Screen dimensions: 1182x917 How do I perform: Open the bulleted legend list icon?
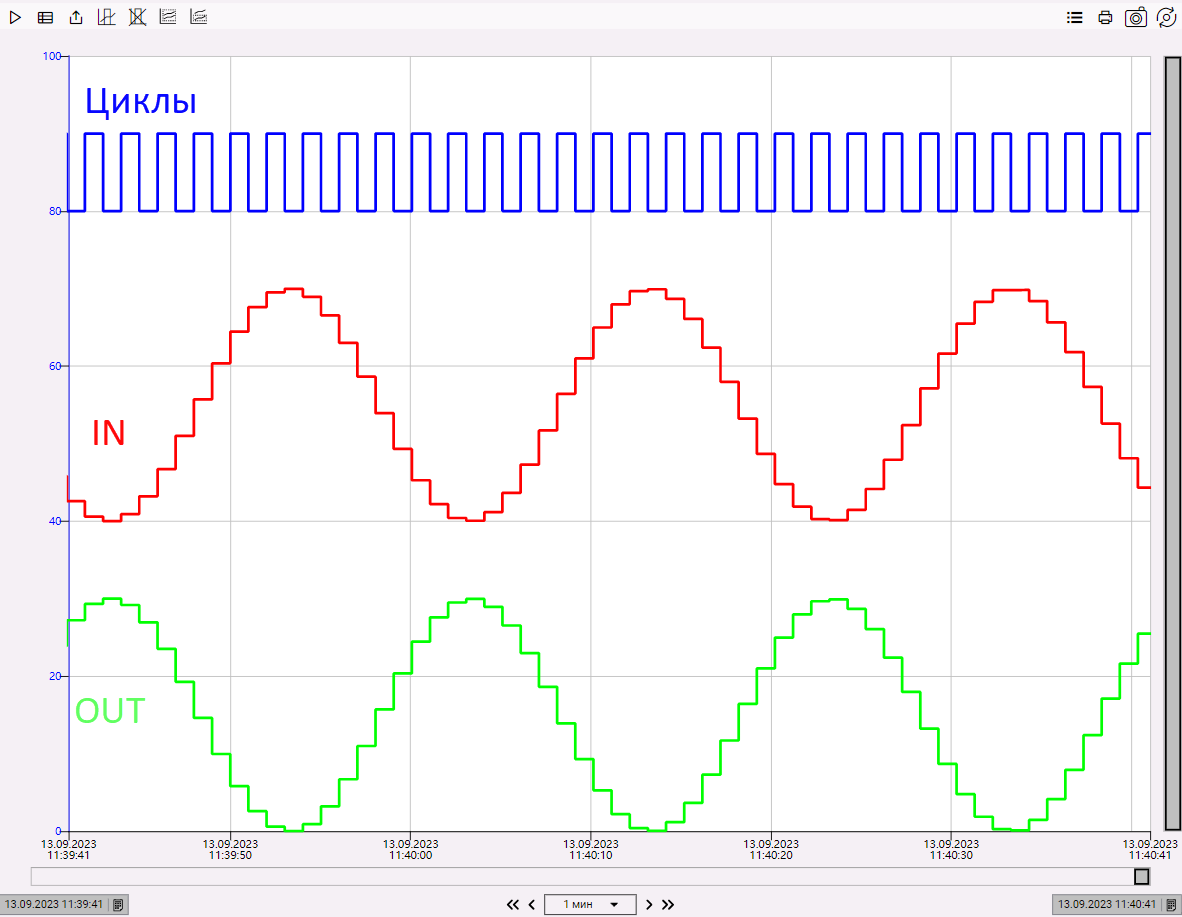coord(1075,17)
